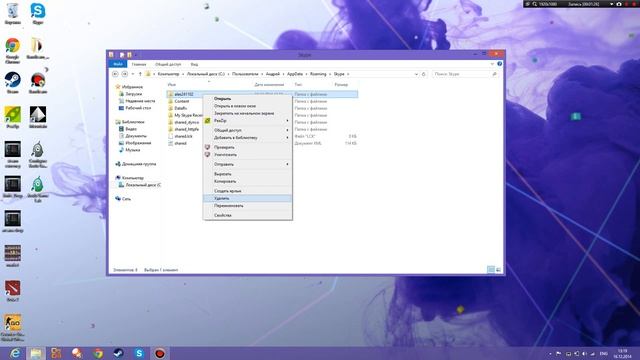This screenshot has width=640, height=360.
Task: Expand Добавить в библиотеку submenu
Action: tap(247, 138)
